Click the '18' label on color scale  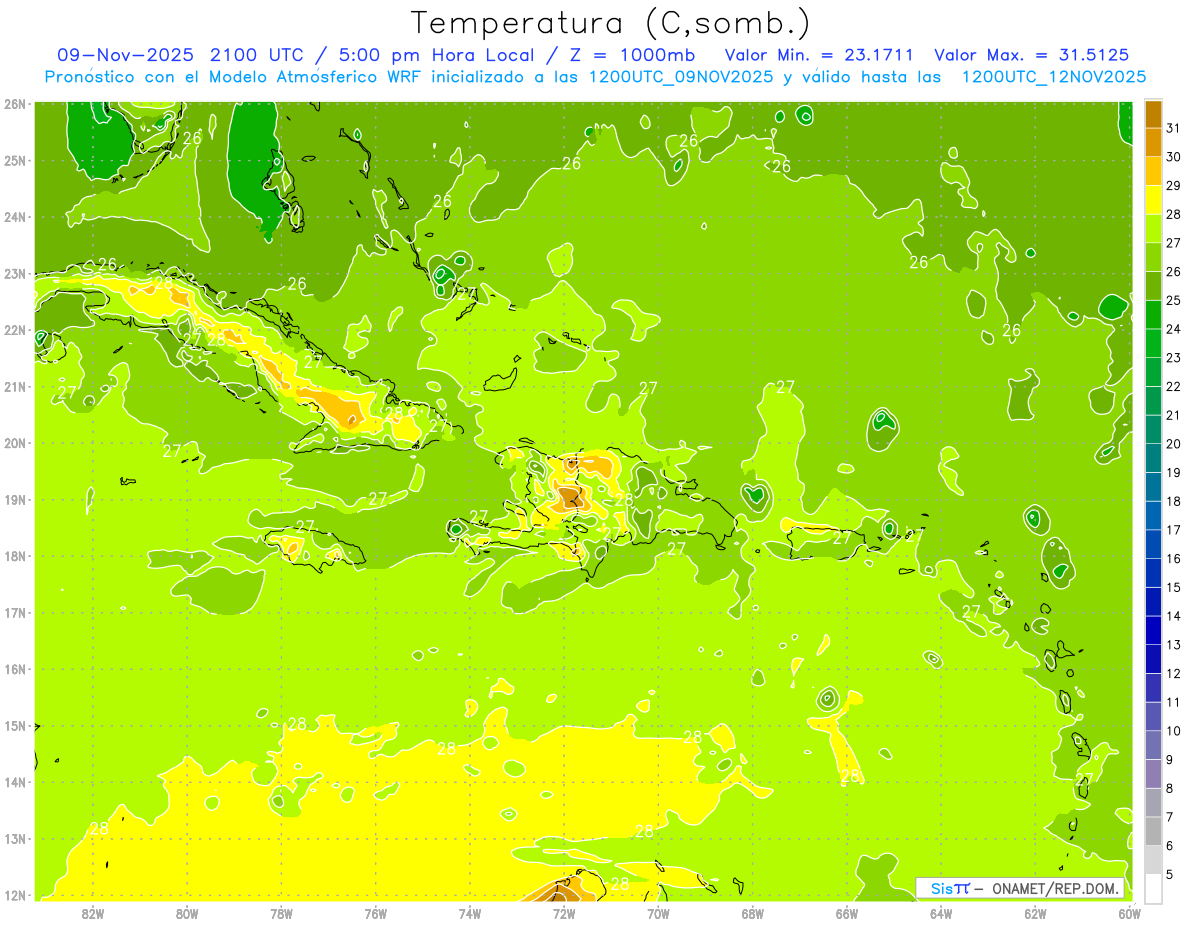point(1173,501)
